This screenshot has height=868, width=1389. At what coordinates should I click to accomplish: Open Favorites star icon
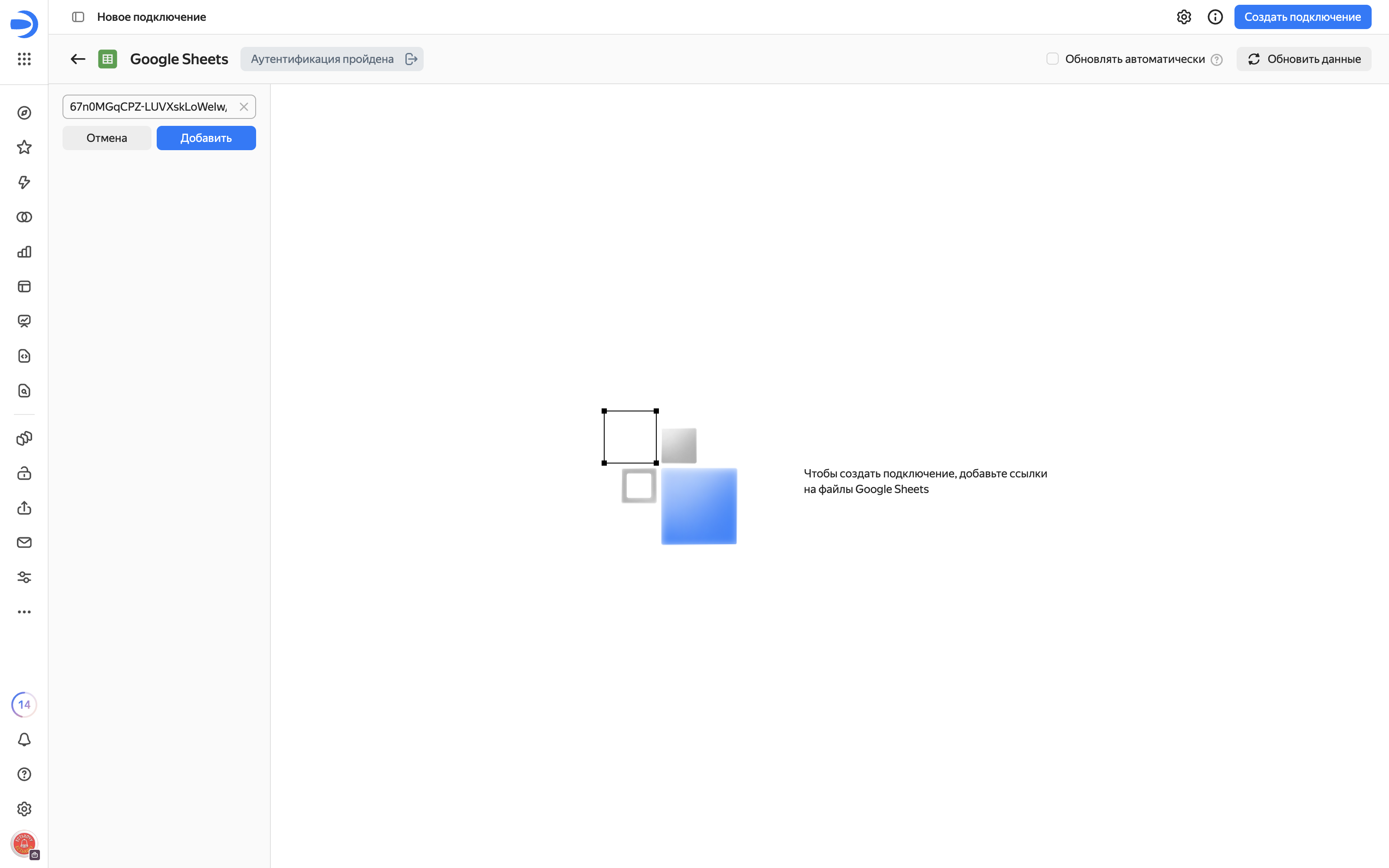coord(24,148)
